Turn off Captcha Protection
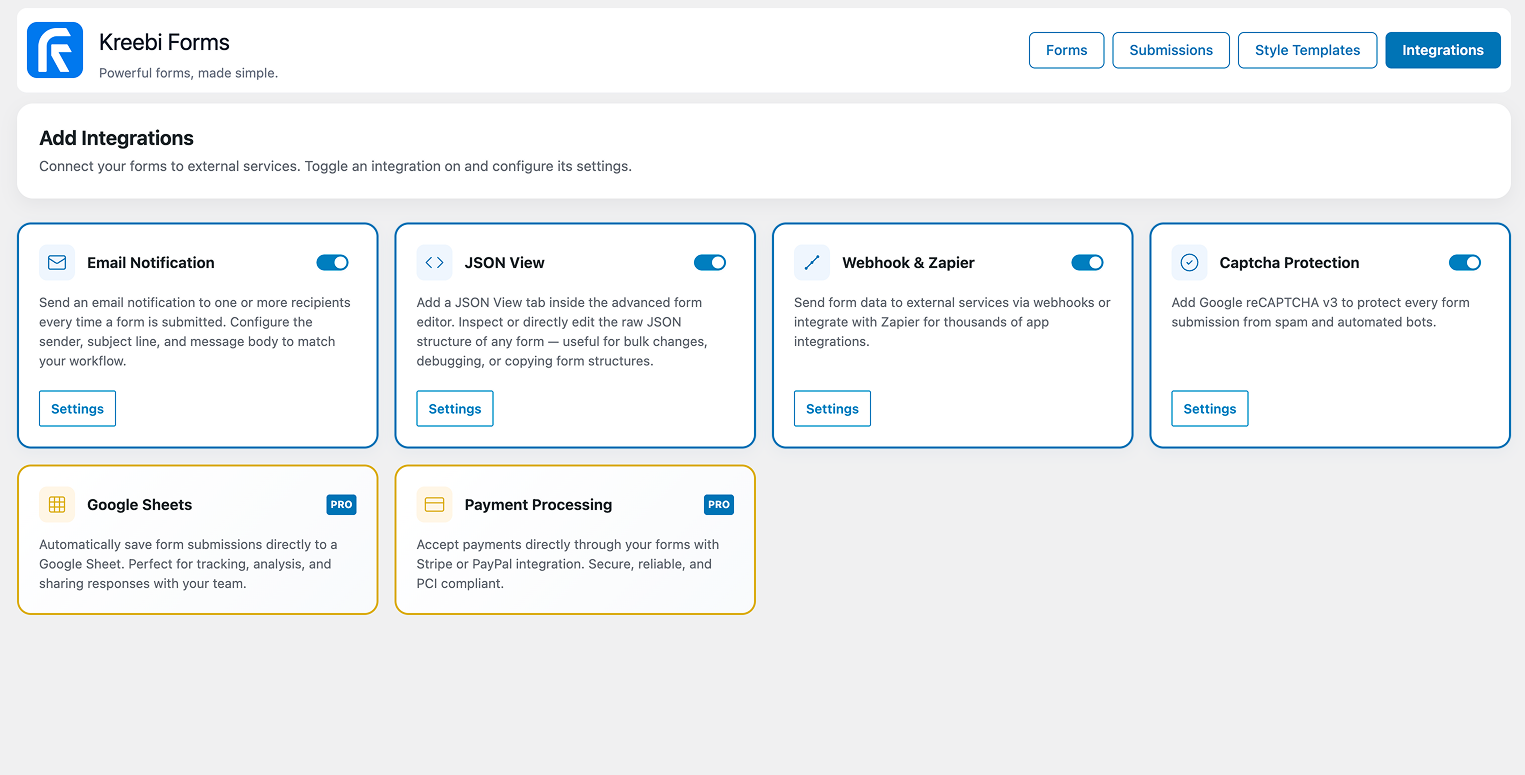Screen dimensions: 1525x775 pos(1465,262)
